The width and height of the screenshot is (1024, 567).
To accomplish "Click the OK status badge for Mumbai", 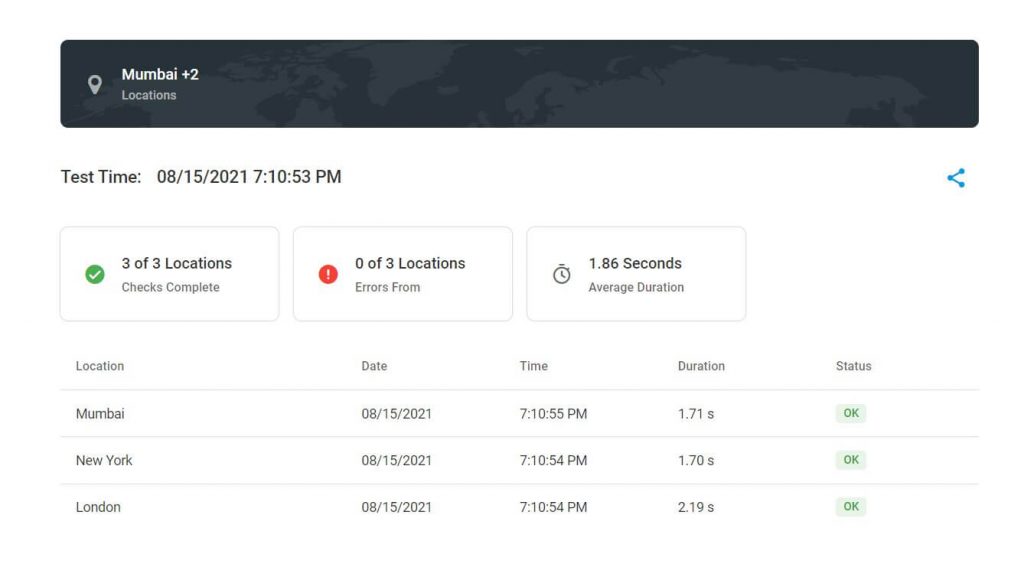I will (851, 413).
